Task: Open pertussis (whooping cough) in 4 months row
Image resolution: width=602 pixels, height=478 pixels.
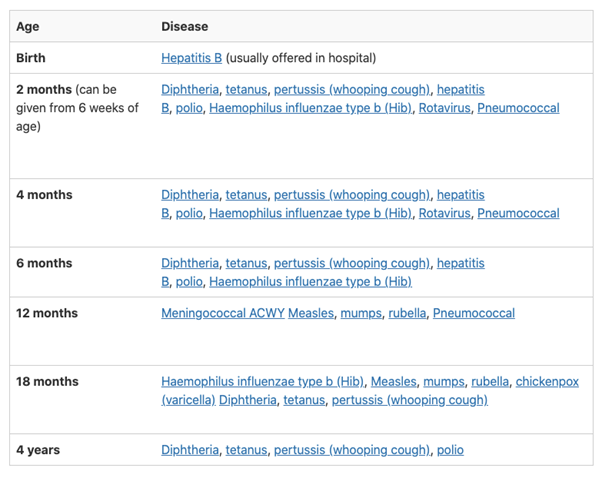Action: click(x=352, y=195)
